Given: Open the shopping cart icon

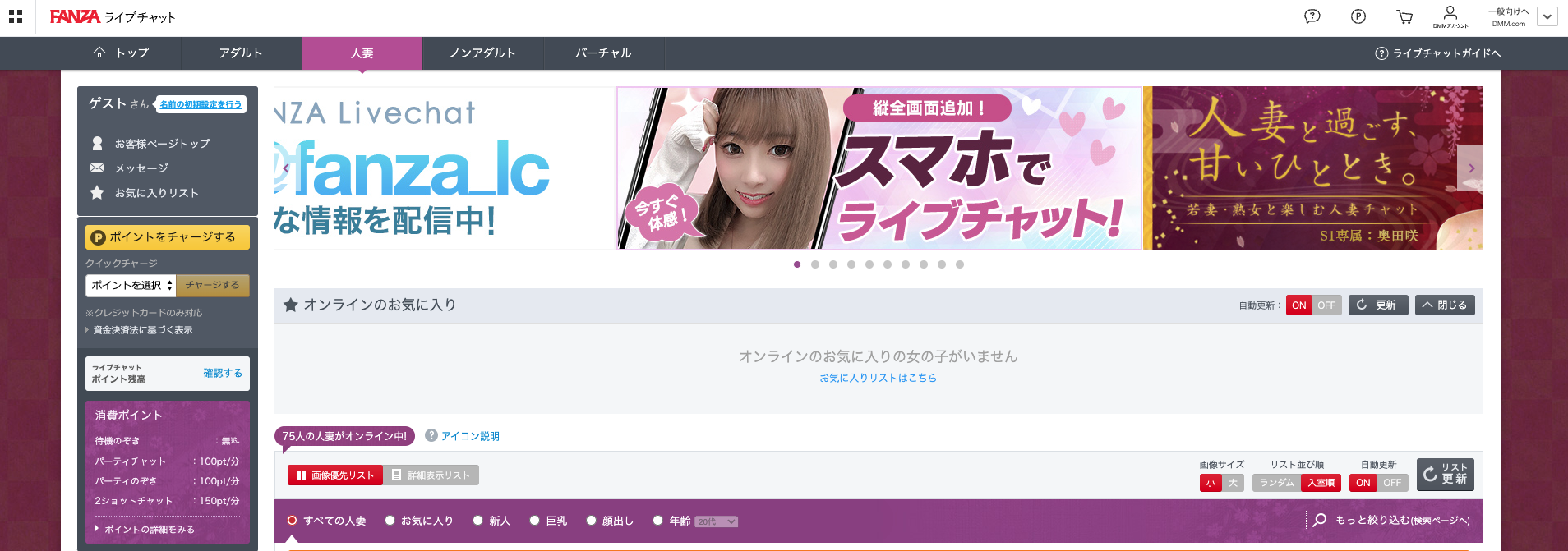Looking at the screenshot, I should tap(1404, 16).
